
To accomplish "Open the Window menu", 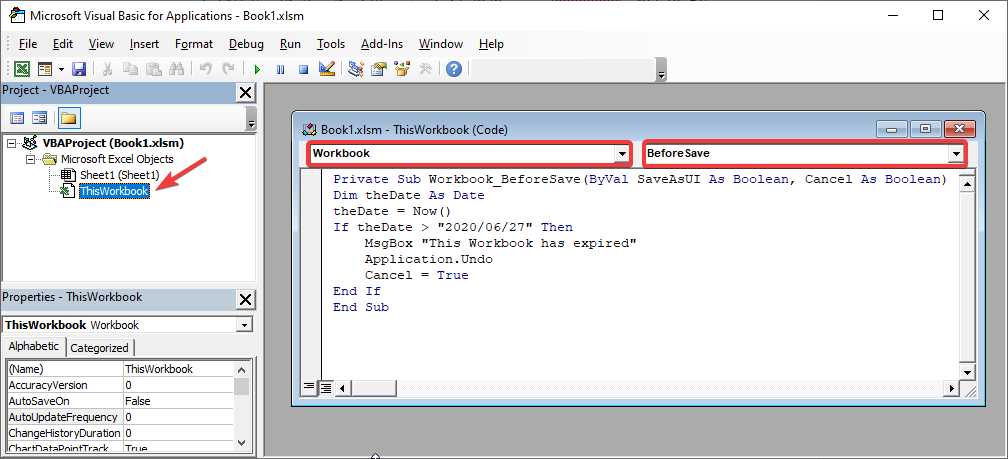I will [441, 44].
